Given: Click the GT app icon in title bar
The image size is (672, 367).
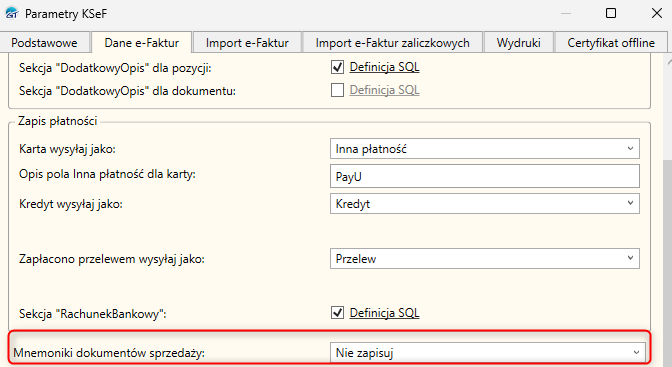Looking at the screenshot, I should (12, 13).
